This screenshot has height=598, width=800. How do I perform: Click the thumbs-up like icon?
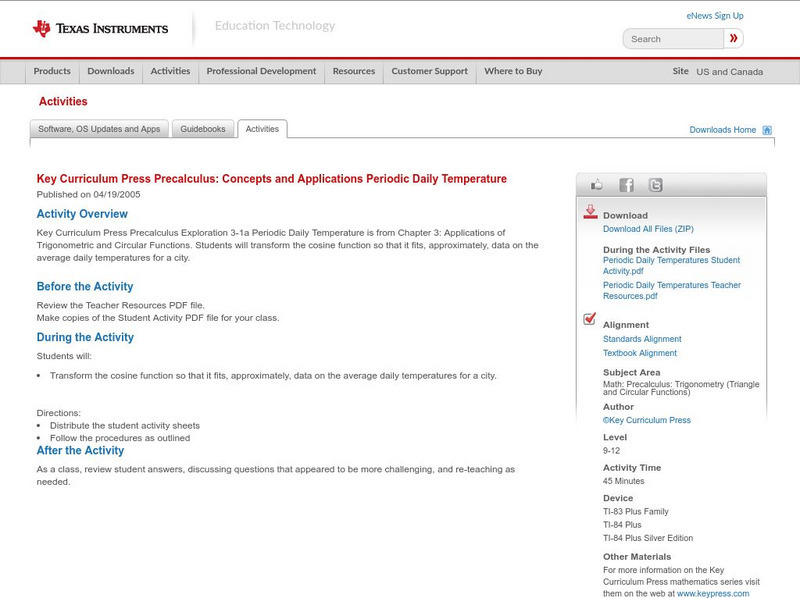tap(597, 185)
